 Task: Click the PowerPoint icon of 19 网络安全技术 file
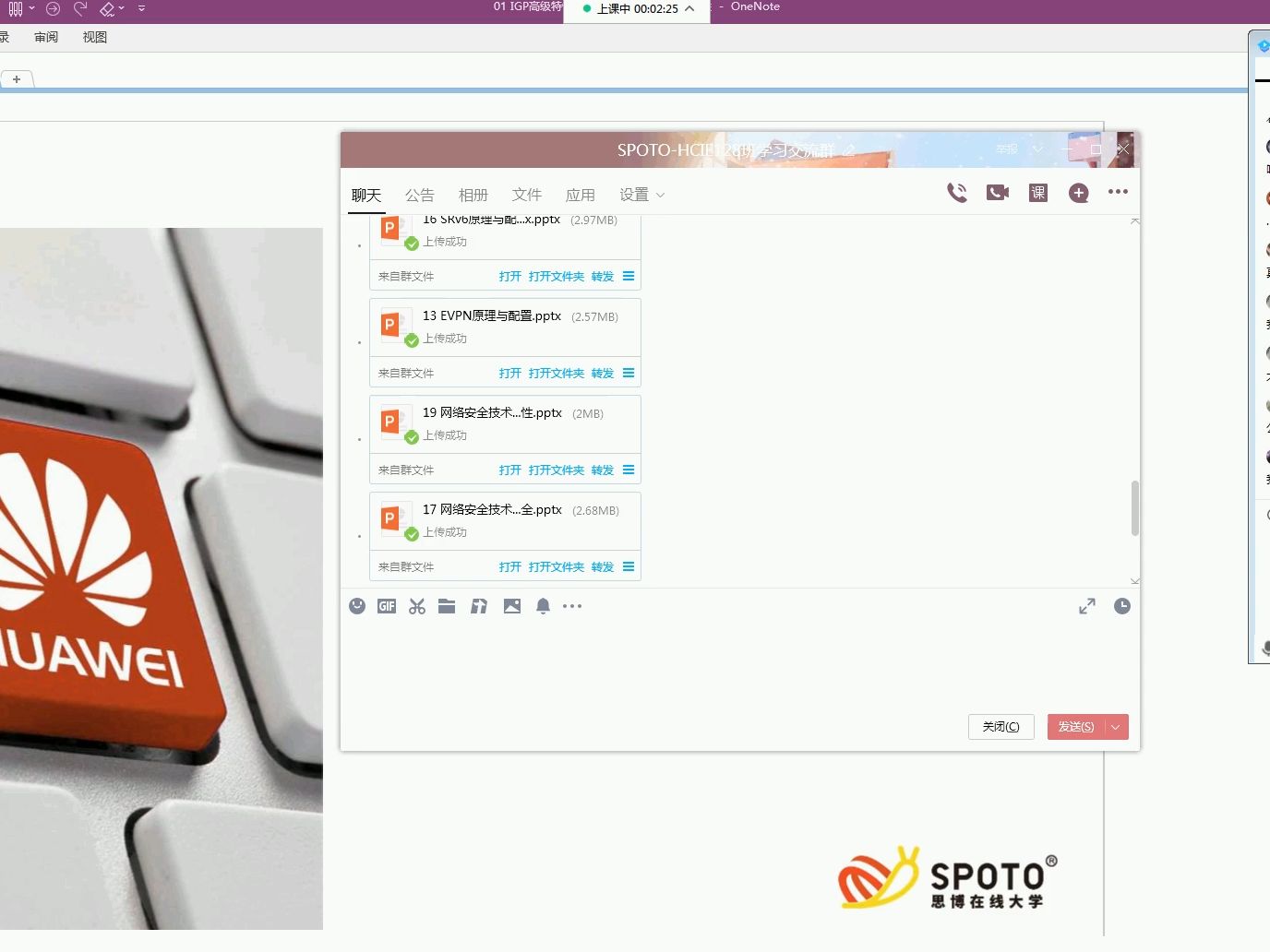395,423
